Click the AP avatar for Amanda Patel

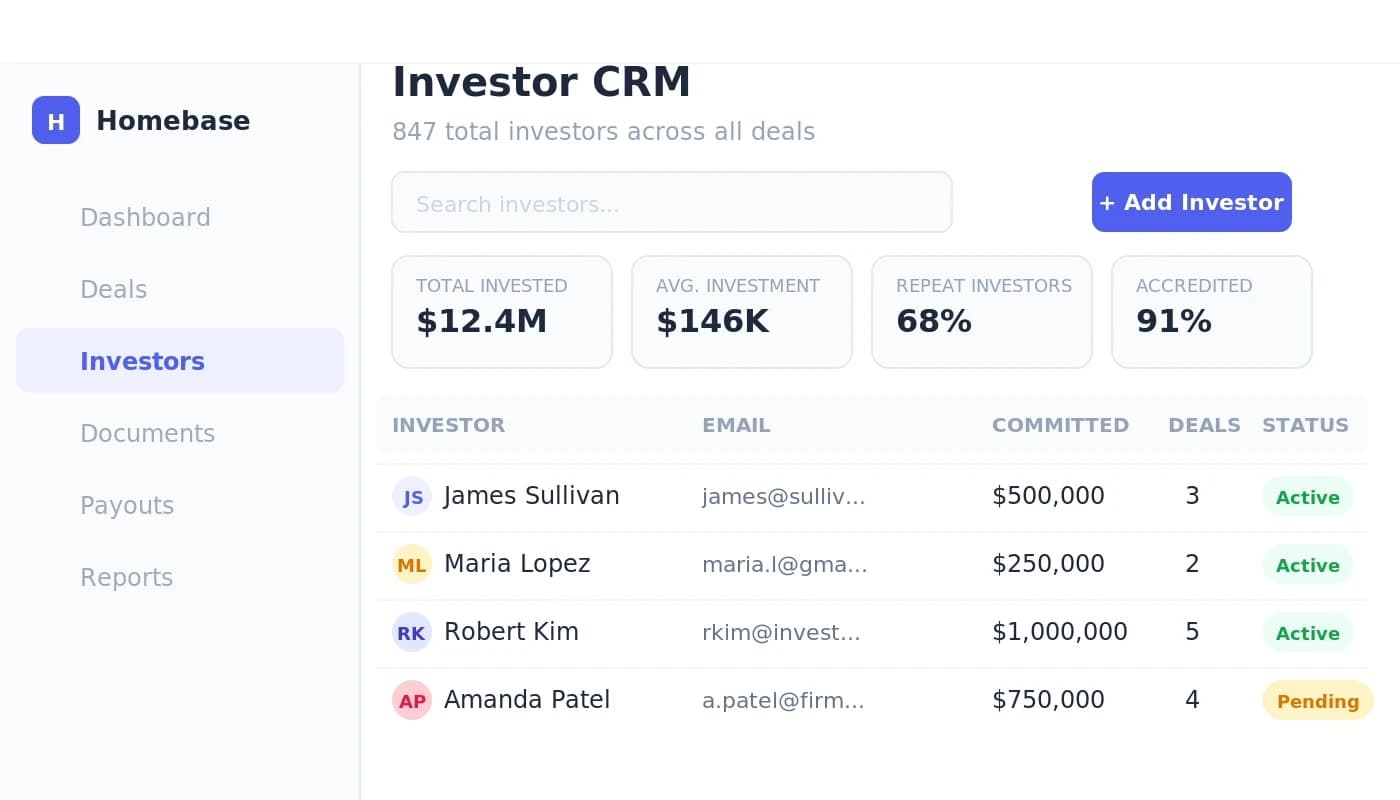pyautogui.click(x=412, y=700)
